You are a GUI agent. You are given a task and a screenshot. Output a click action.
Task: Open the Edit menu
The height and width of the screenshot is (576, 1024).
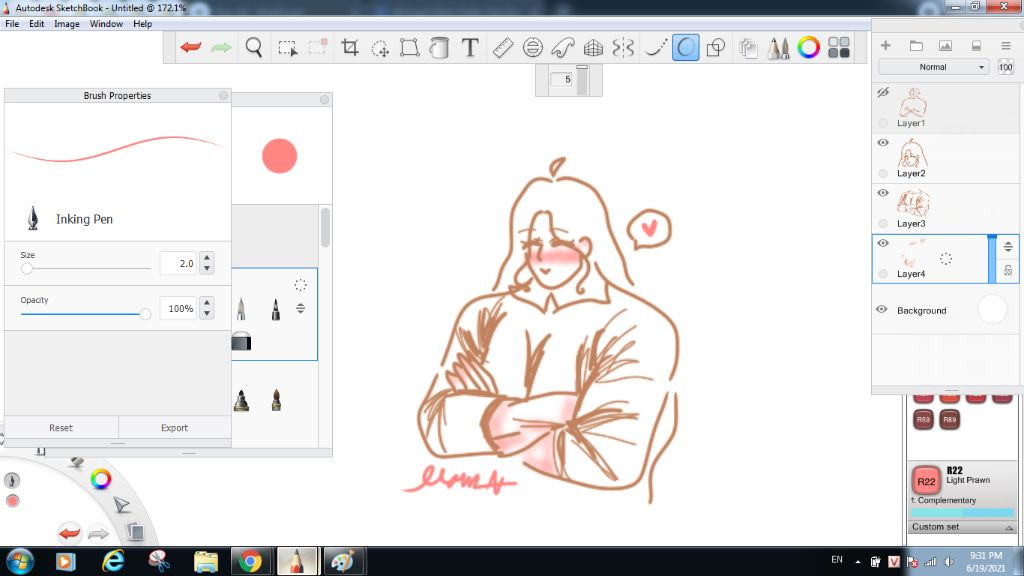(x=37, y=24)
